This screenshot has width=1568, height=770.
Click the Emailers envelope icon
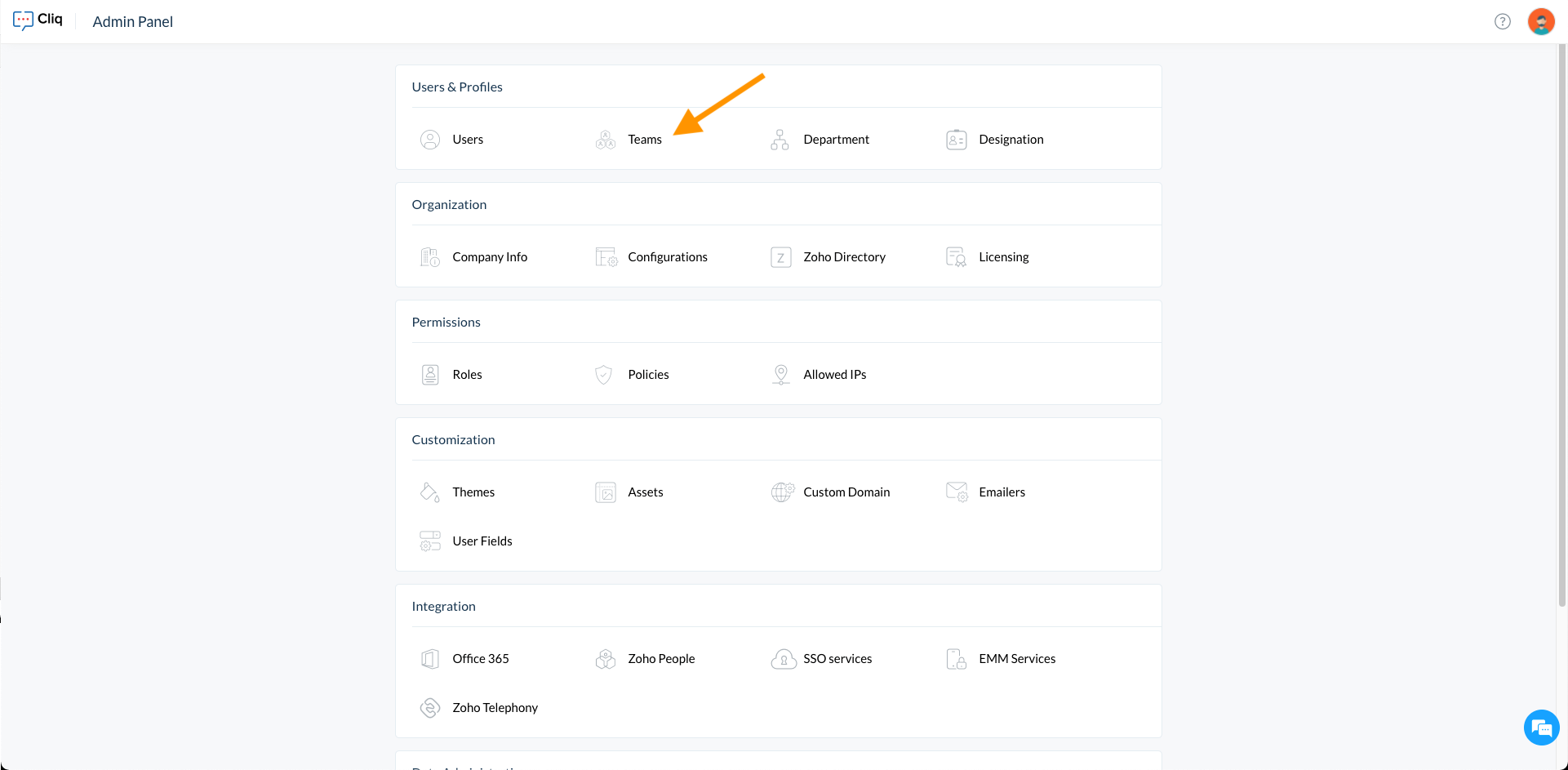pos(957,492)
